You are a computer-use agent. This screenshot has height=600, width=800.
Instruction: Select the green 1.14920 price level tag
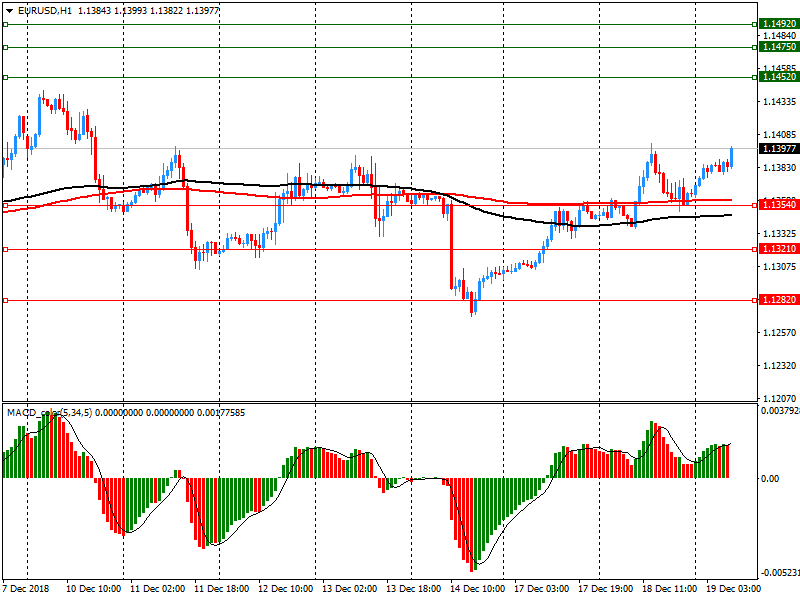click(x=778, y=24)
